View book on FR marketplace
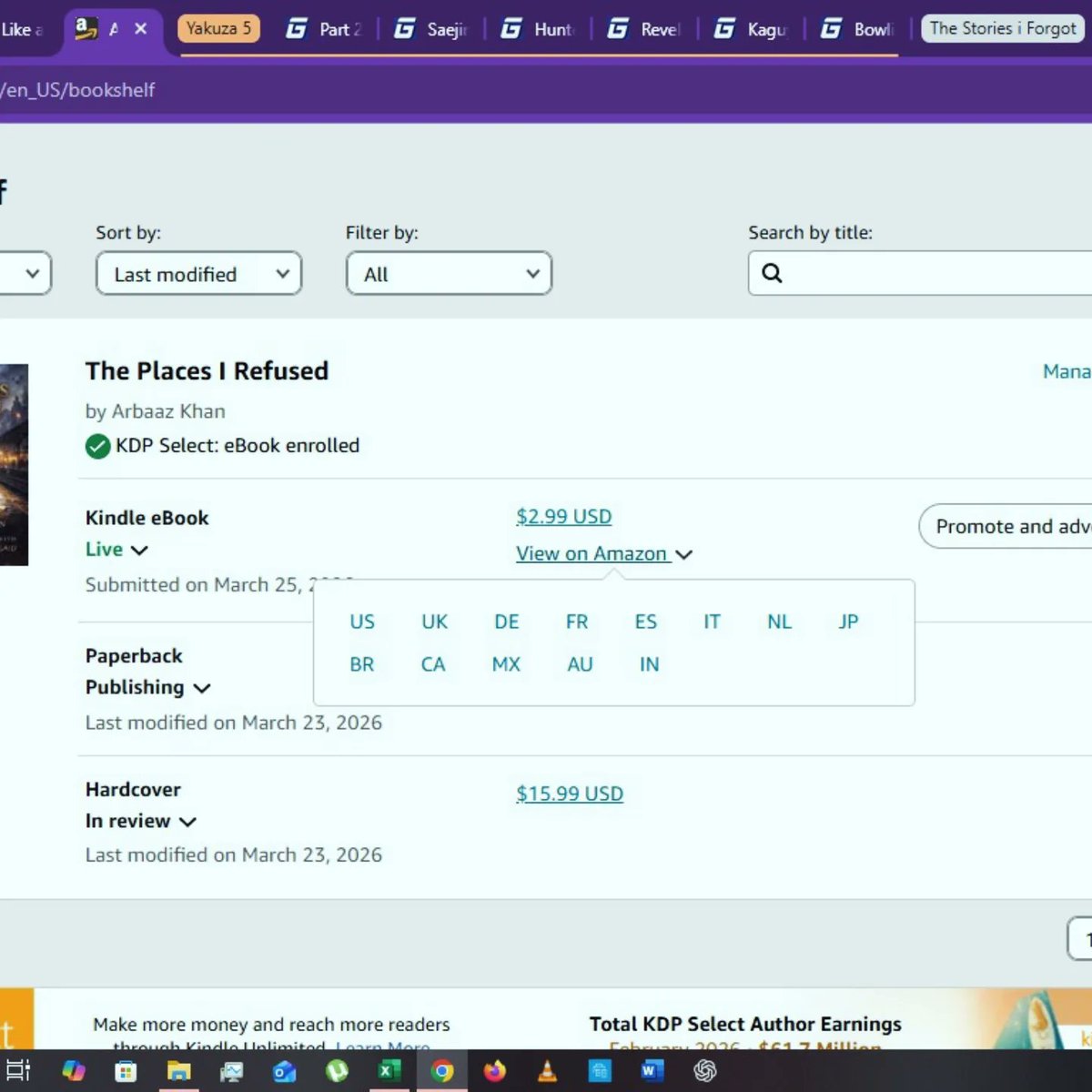Screen dimensions: 1092x1092 click(x=577, y=622)
